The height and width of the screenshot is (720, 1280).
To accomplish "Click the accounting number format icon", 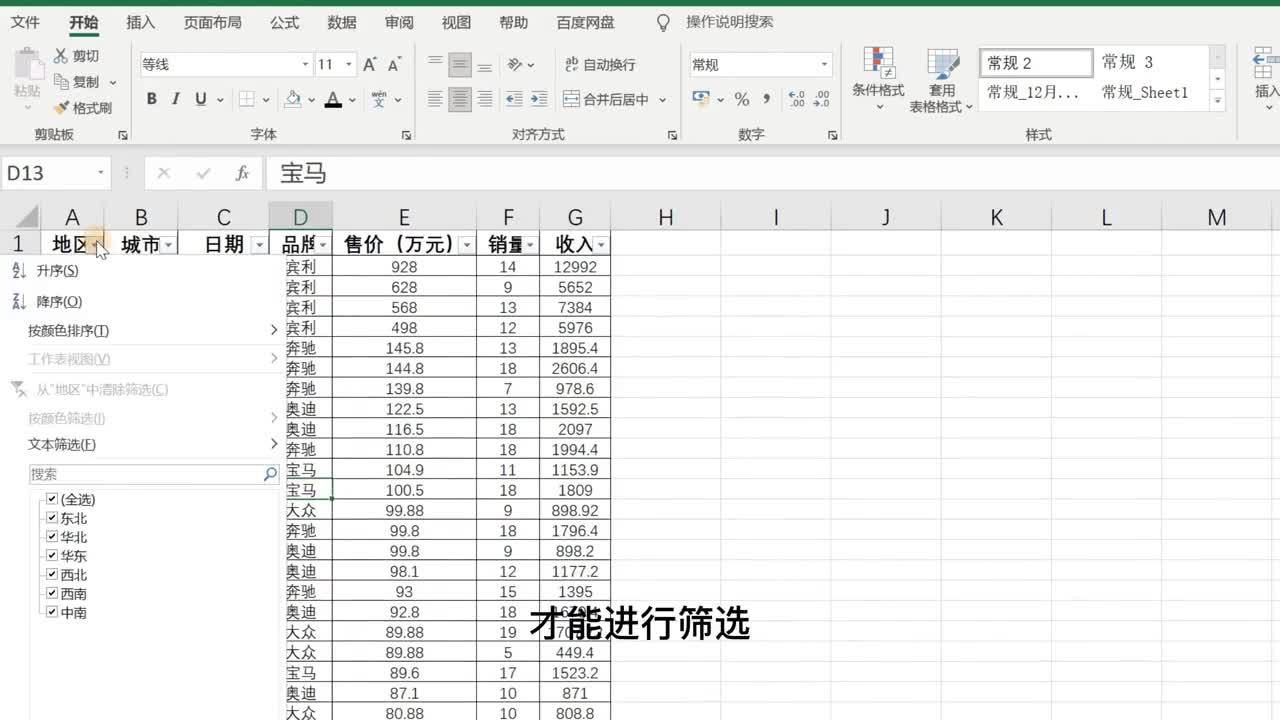I will point(701,99).
